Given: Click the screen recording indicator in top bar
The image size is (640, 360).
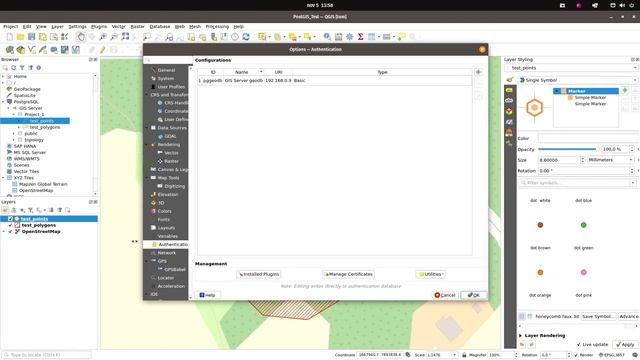Looking at the screenshot, I should 578,5.
